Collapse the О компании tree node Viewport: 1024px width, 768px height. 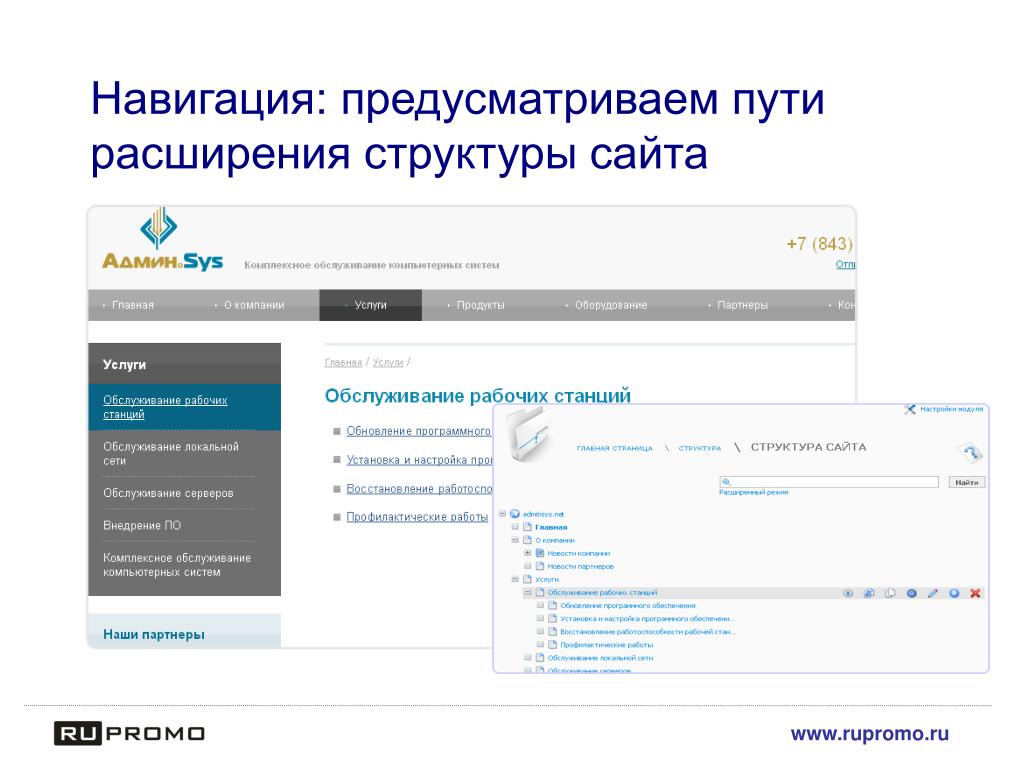click(x=515, y=540)
